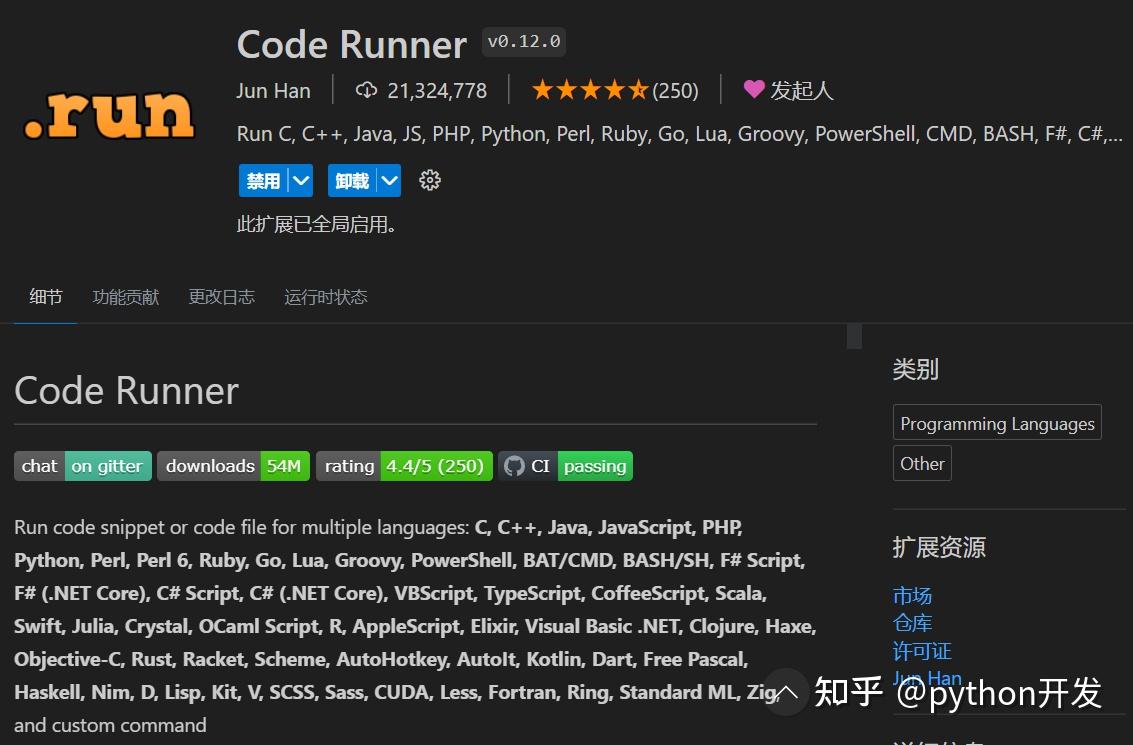
Task: Click the rating 4.4/5 badge
Action: tap(436, 465)
